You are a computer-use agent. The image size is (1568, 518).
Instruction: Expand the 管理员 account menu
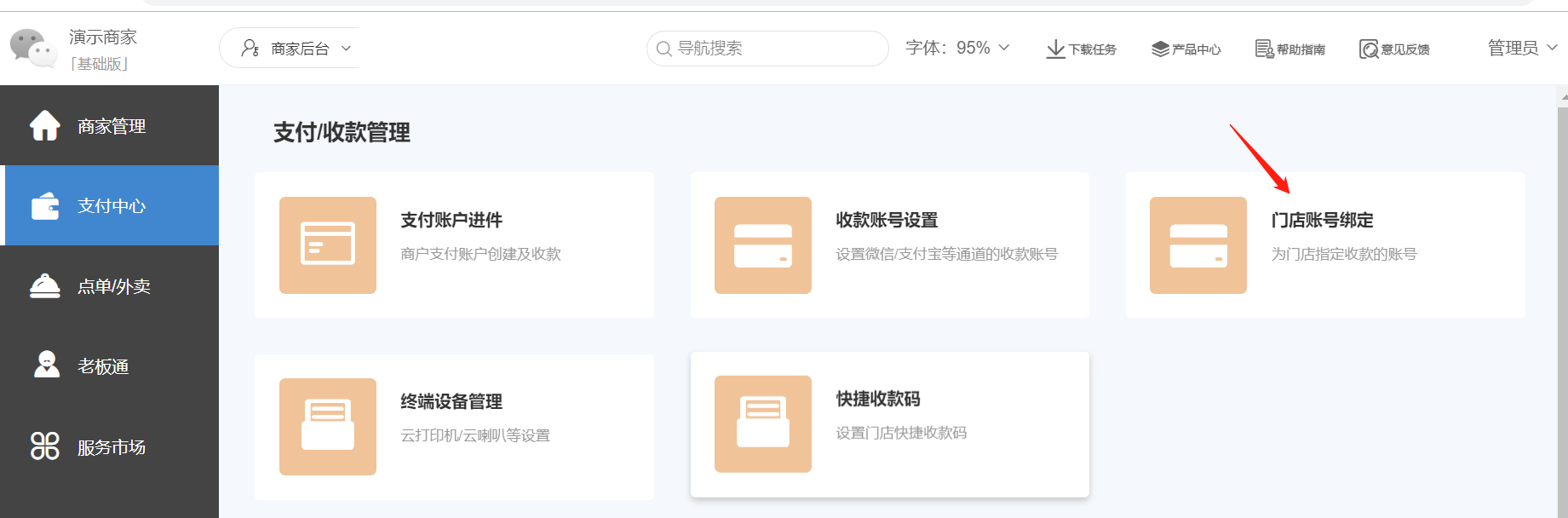(1521, 48)
